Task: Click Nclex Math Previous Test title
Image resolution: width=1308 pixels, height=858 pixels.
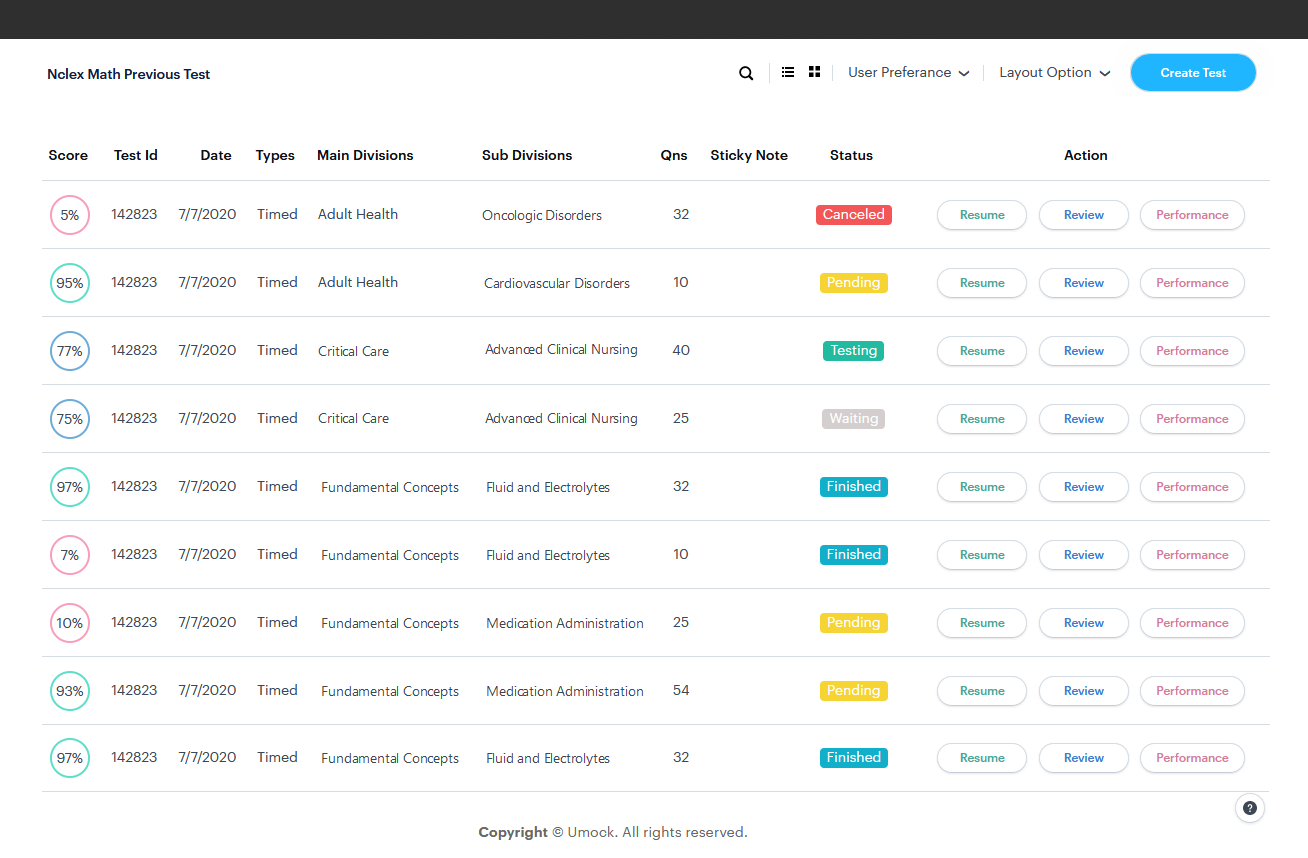Action: (x=129, y=74)
